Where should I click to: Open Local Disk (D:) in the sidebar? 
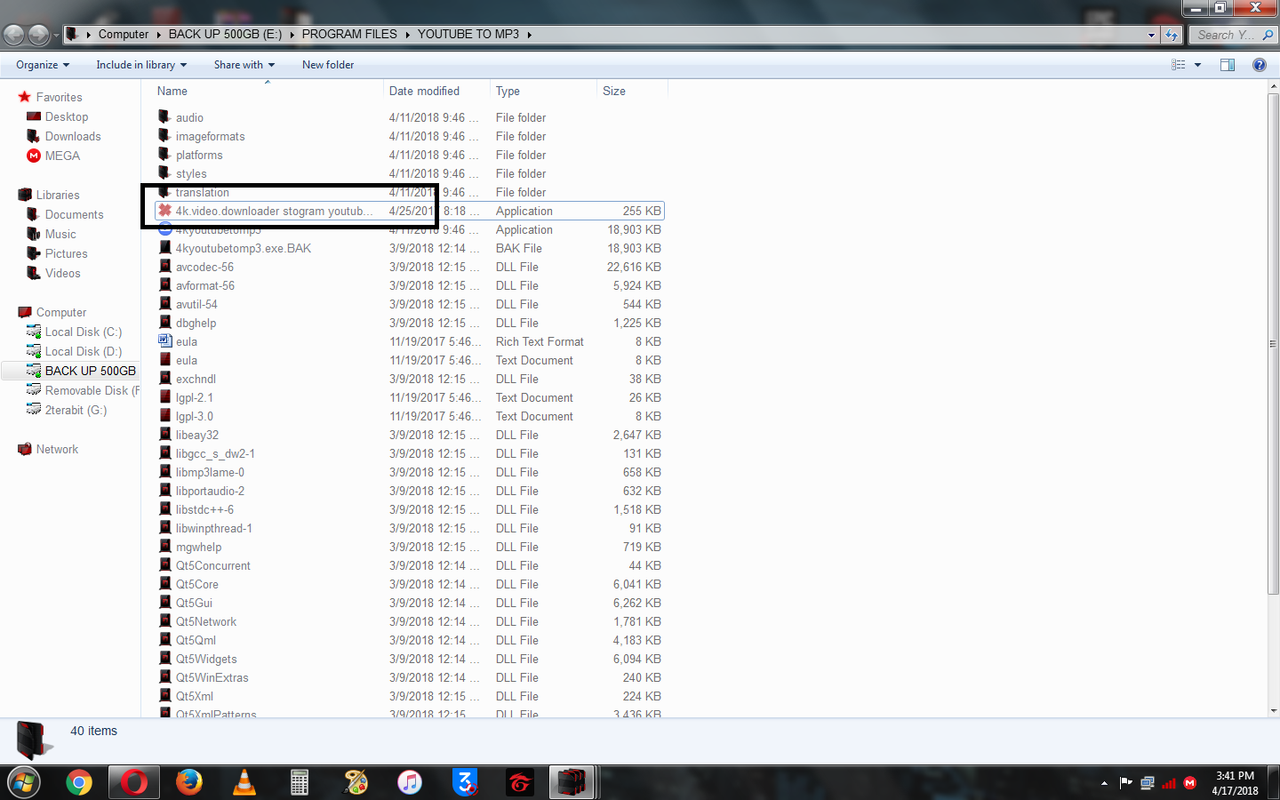(x=83, y=351)
